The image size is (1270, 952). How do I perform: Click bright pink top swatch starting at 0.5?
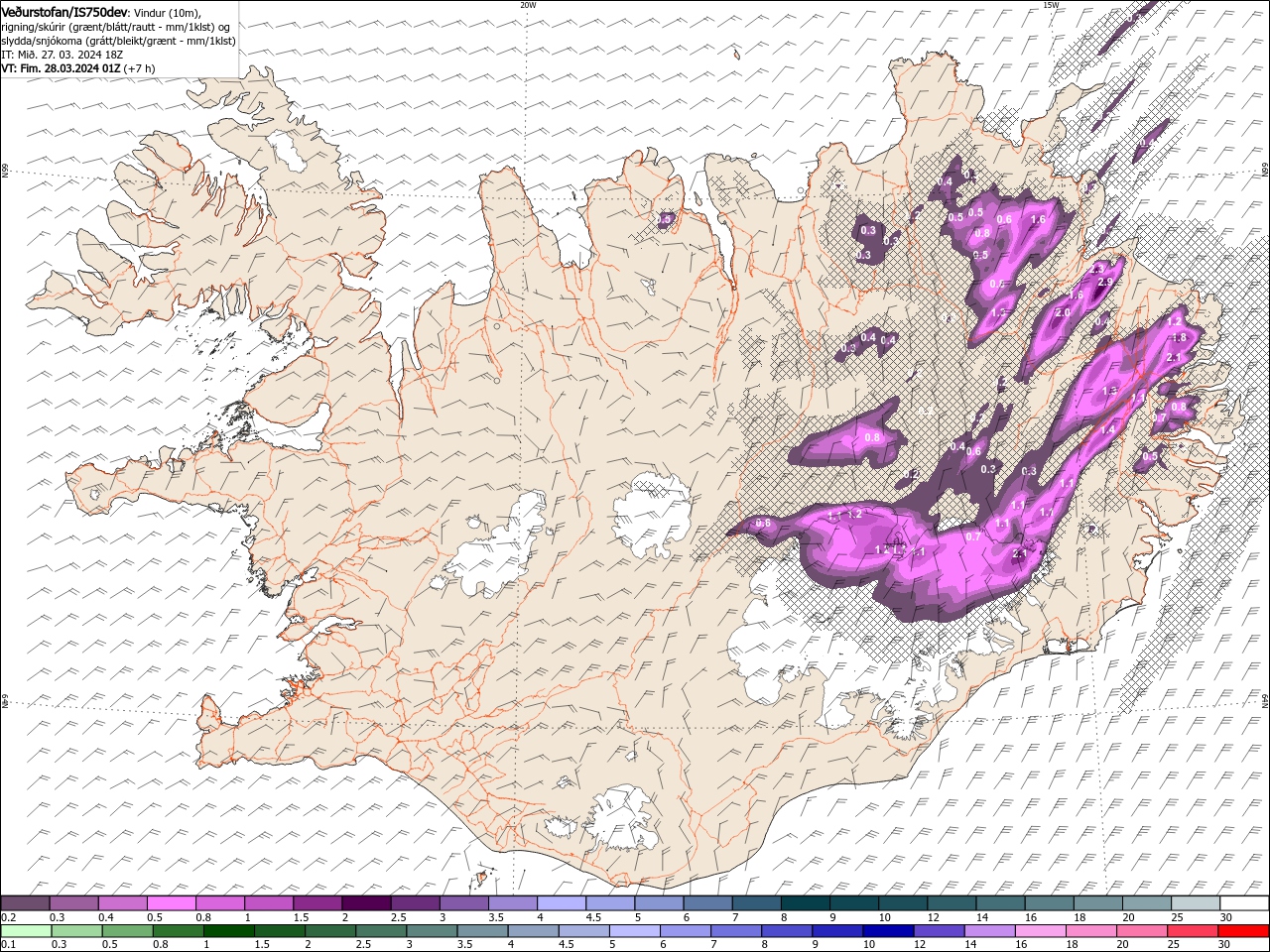click(172, 903)
